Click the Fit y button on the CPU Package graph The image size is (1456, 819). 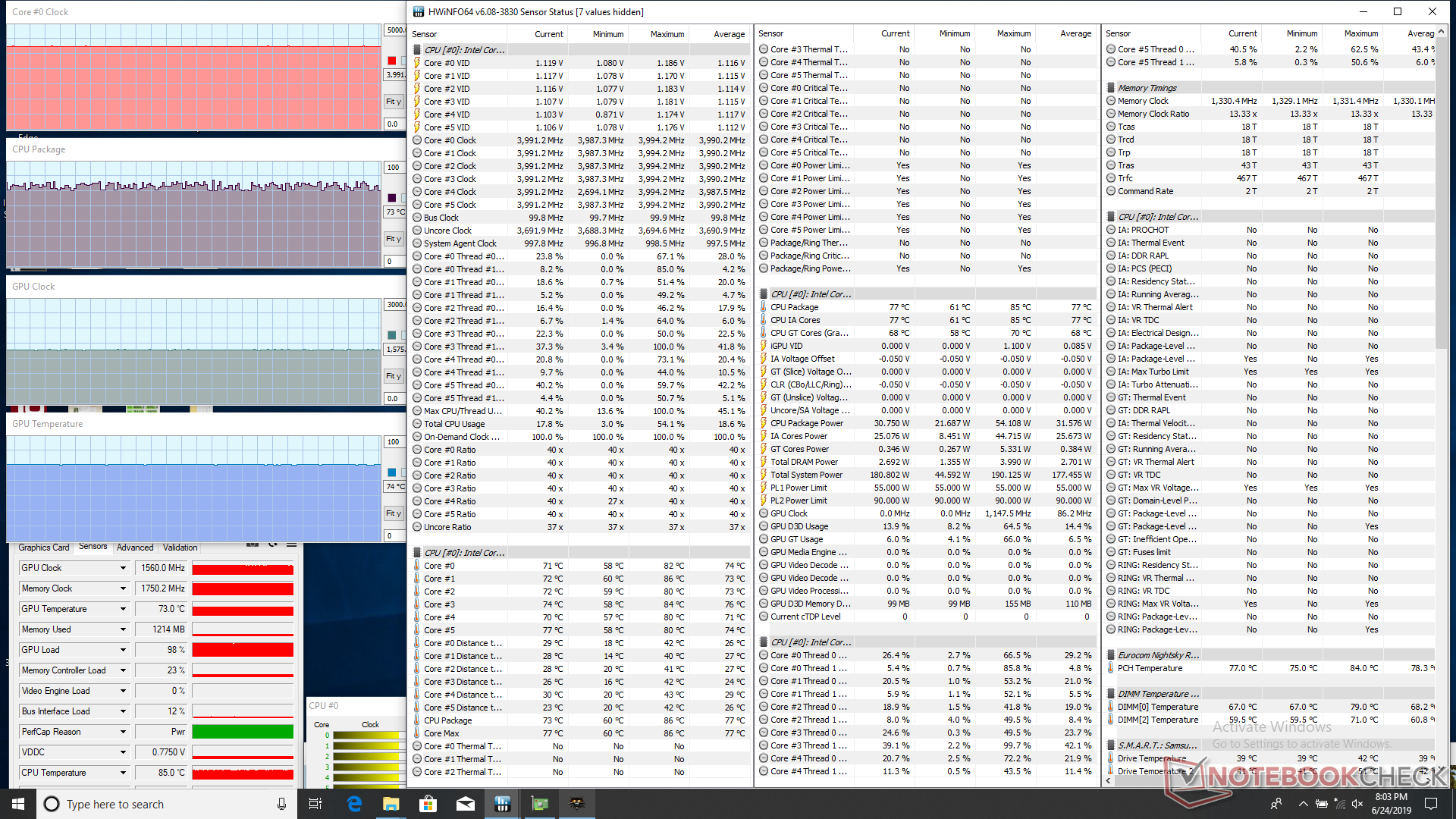click(393, 239)
